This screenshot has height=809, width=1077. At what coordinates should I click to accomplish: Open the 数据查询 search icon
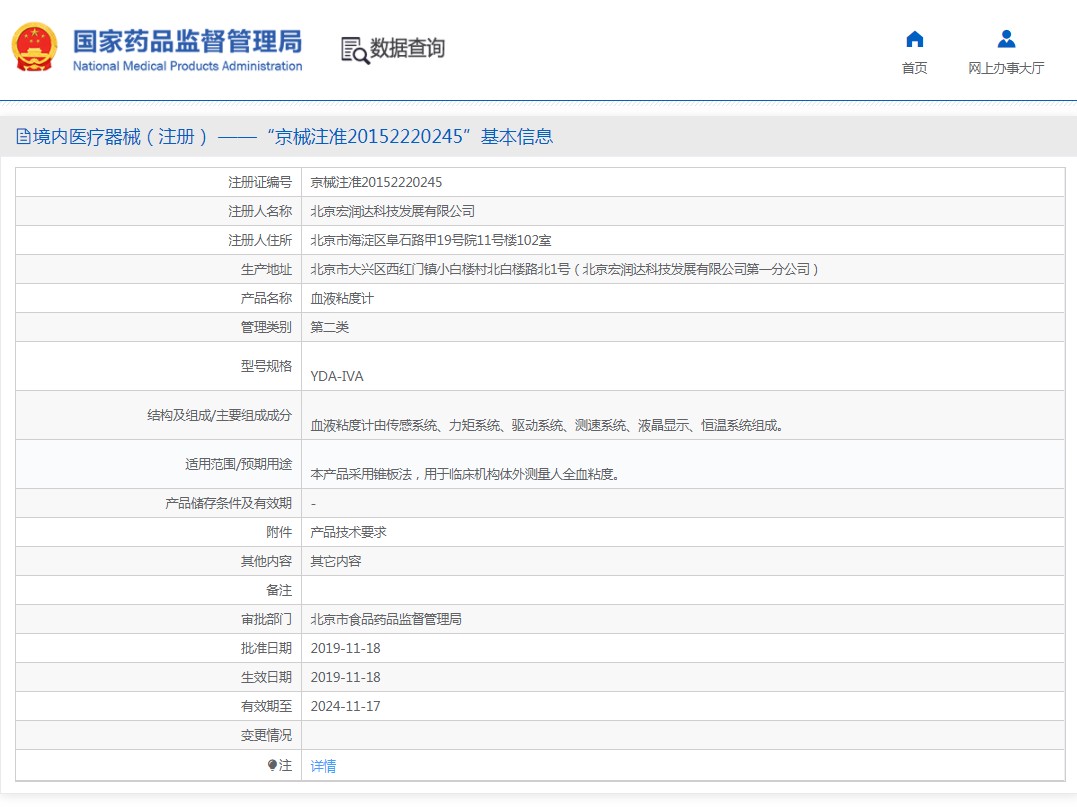[x=355, y=51]
